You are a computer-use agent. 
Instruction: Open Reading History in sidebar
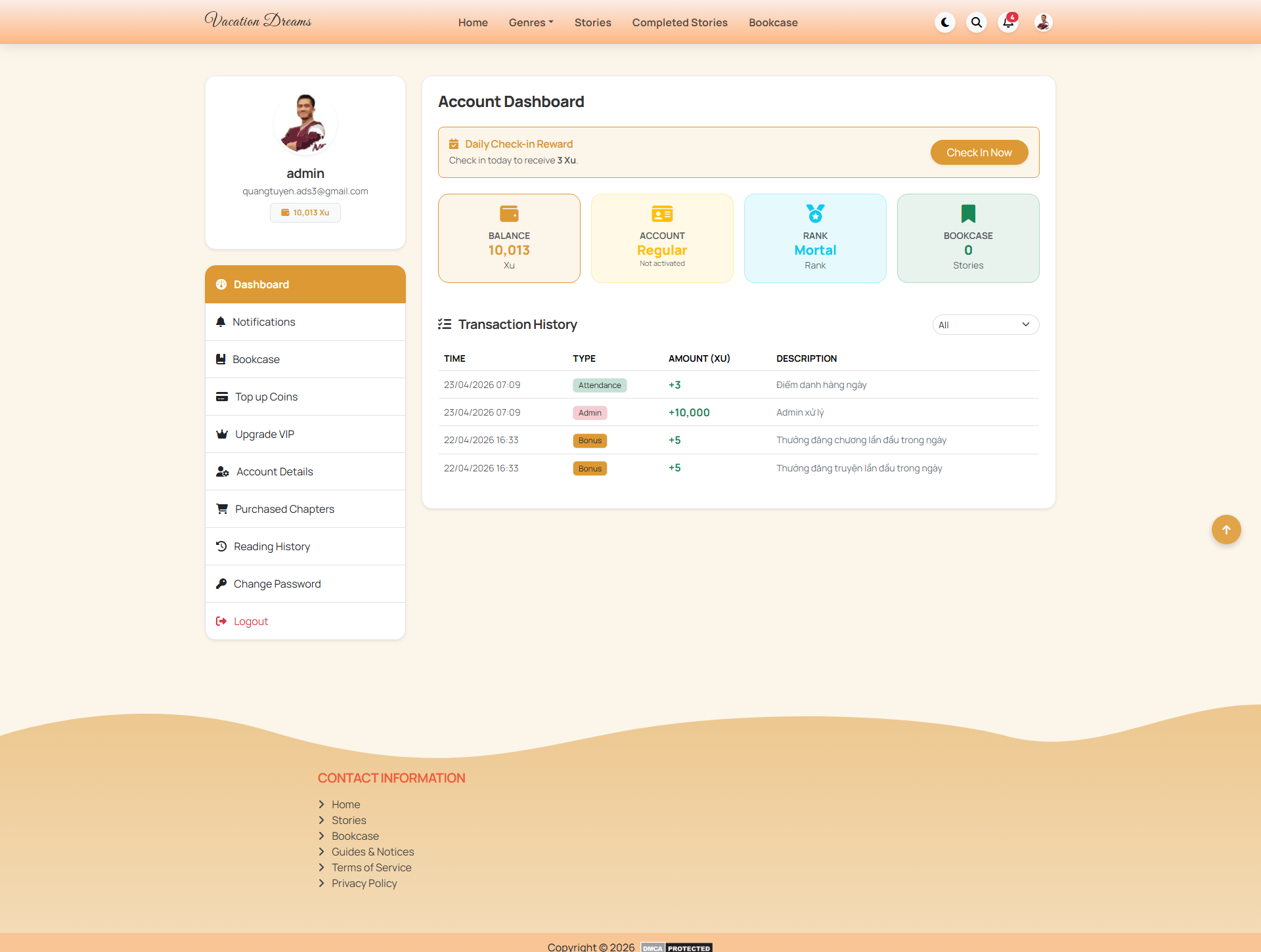(x=305, y=546)
